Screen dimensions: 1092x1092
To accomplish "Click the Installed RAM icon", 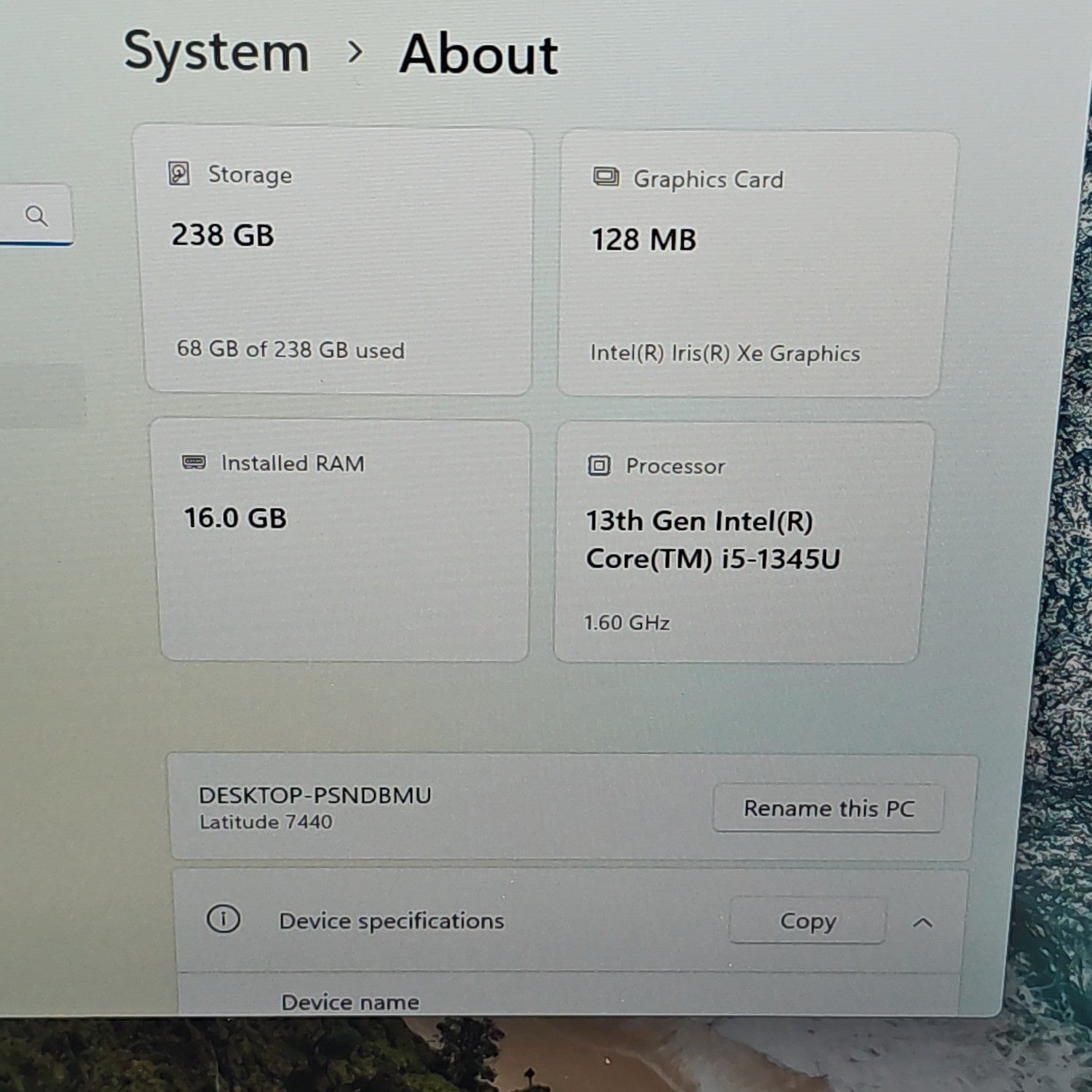I will coord(194,462).
